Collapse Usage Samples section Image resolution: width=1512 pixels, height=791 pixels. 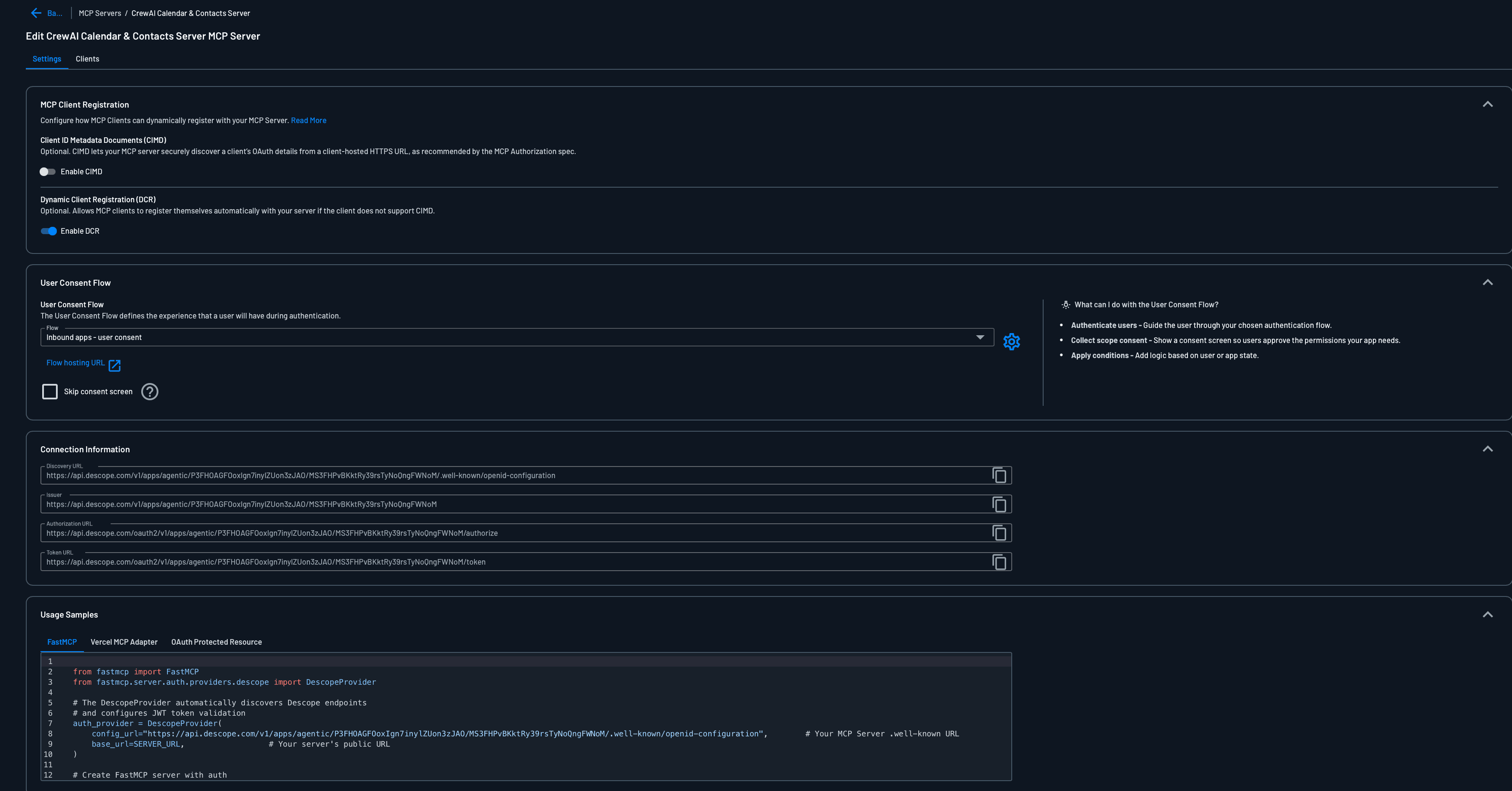(1487, 615)
